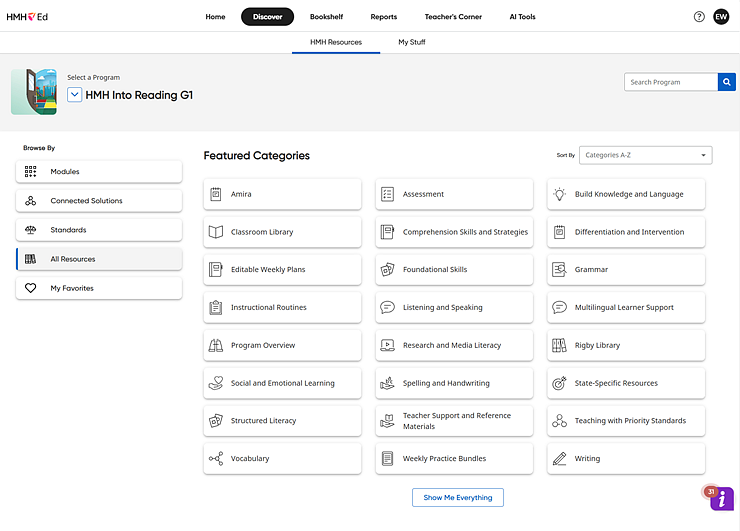Open the EW user profile avatar
Screen dimensions: 740x531
click(721, 17)
